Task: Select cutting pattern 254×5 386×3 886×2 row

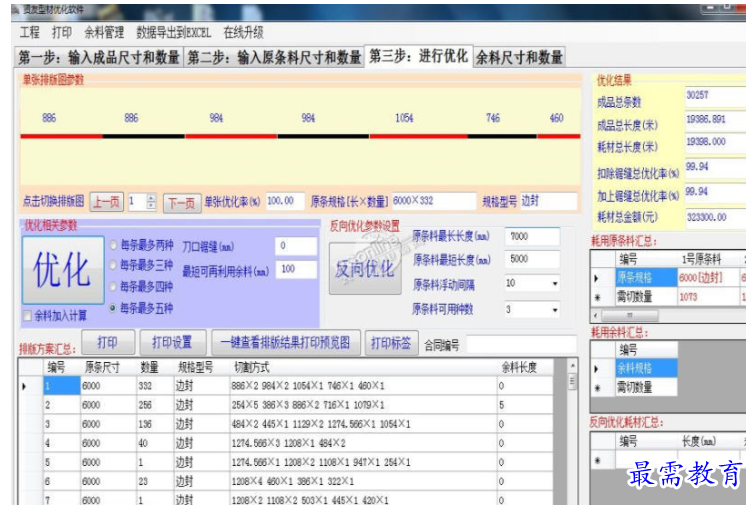Action: (363, 405)
